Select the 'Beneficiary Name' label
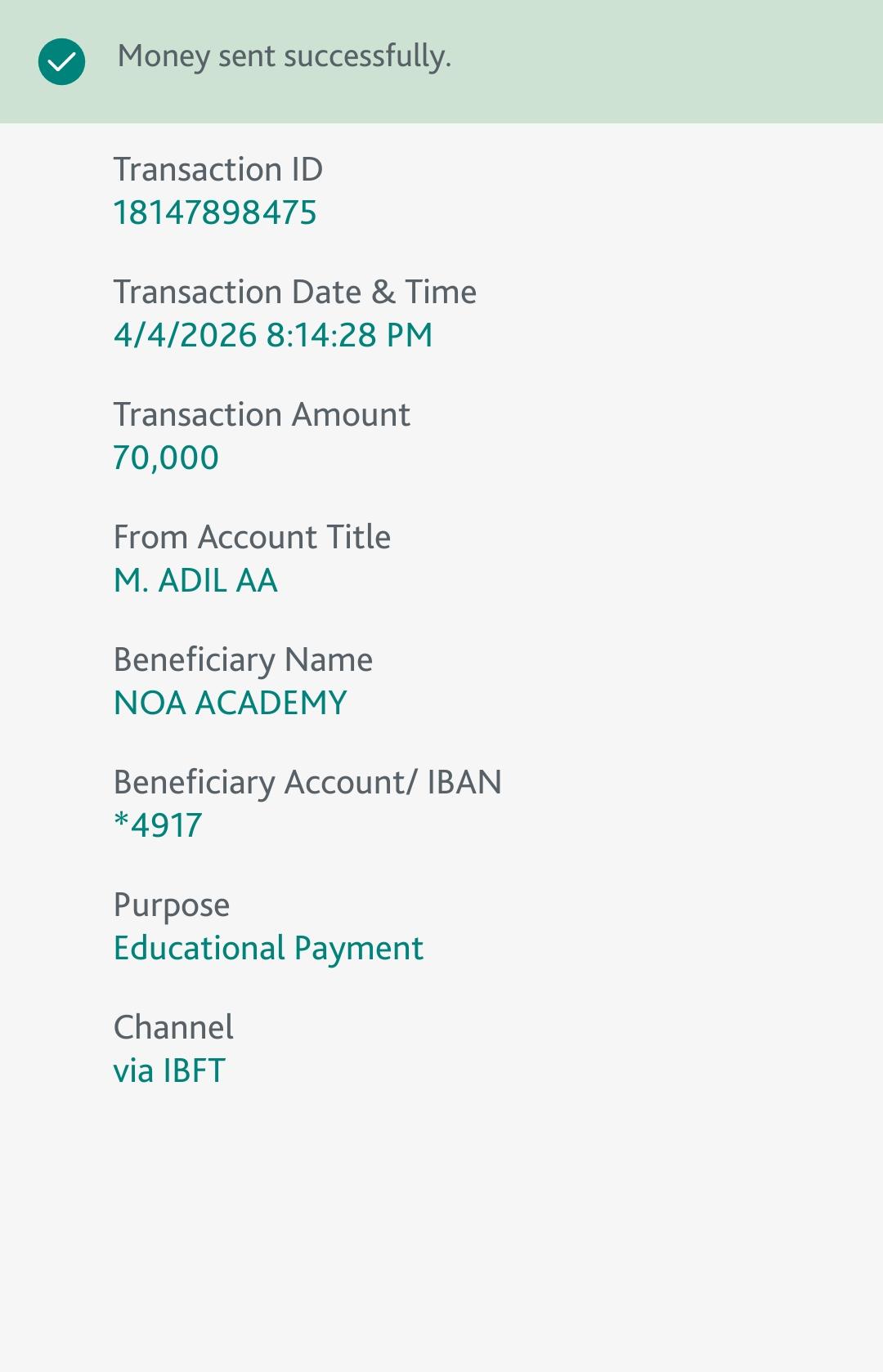883x1372 pixels. point(243,659)
